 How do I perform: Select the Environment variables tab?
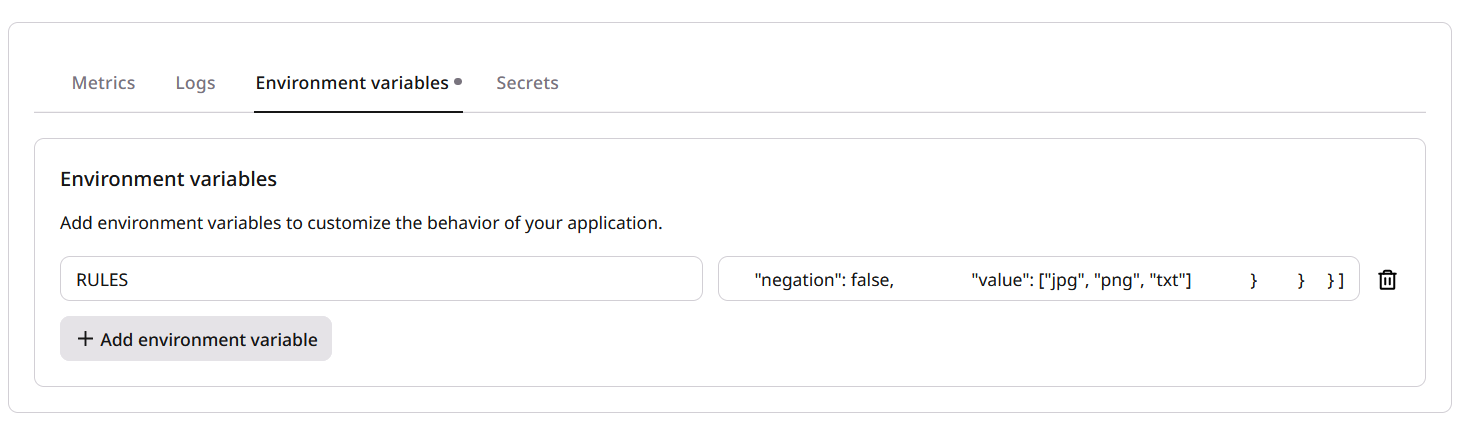coord(351,83)
